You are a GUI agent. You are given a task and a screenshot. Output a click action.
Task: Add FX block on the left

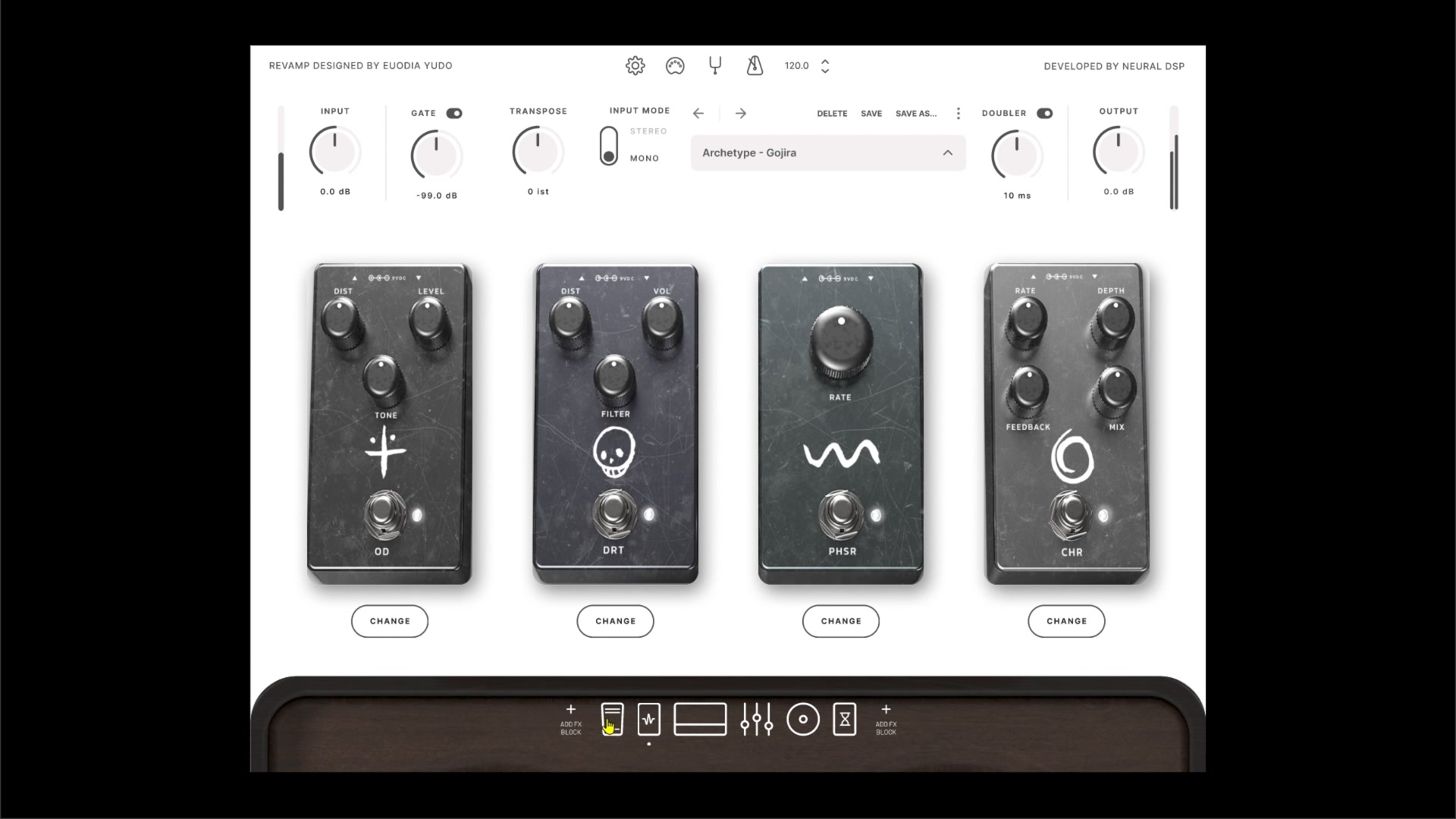[571, 719]
